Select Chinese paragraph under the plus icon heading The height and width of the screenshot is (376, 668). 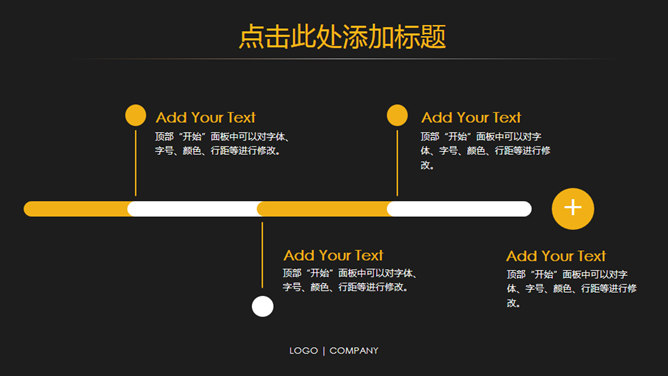tap(571, 288)
